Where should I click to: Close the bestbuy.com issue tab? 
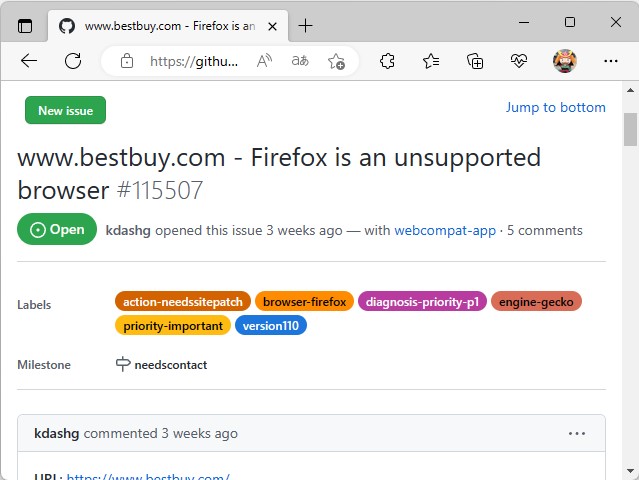point(273,26)
